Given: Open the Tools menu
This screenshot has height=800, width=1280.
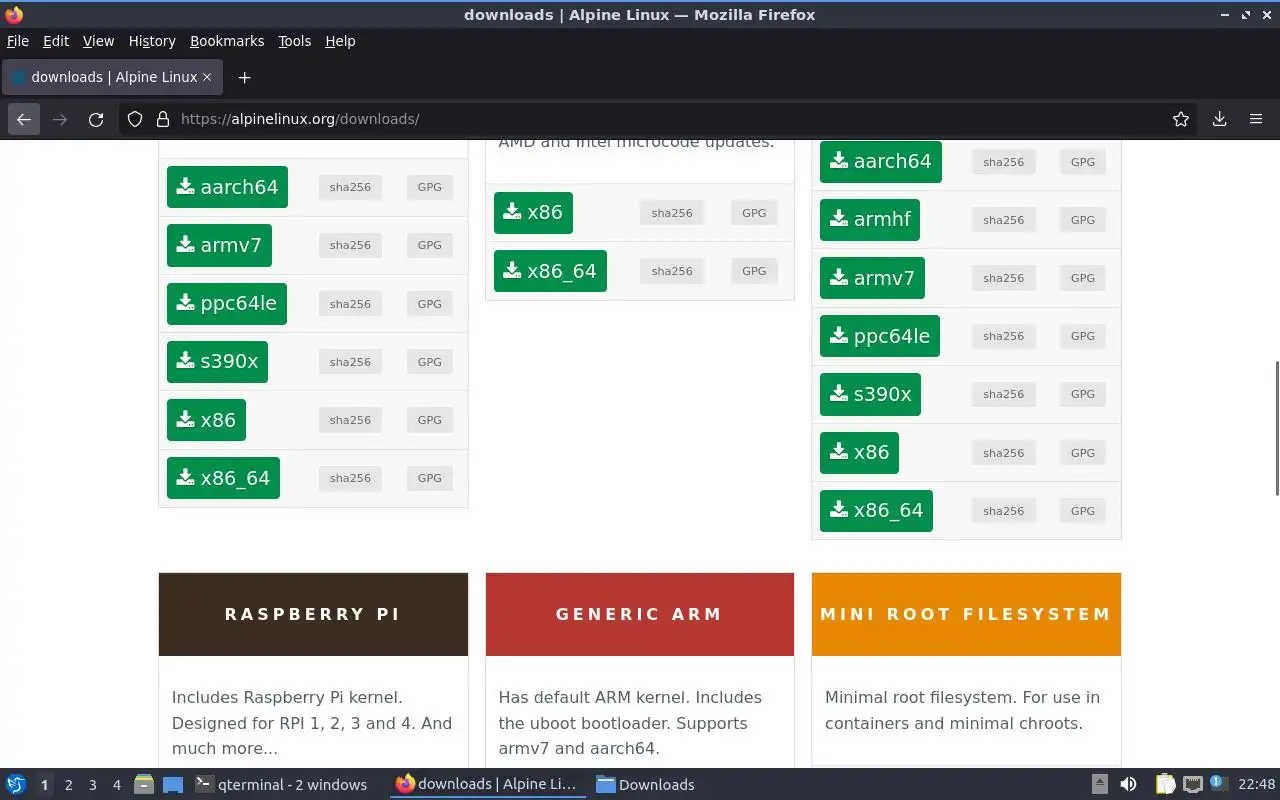Looking at the screenshot, I should [x=294, y=41].
